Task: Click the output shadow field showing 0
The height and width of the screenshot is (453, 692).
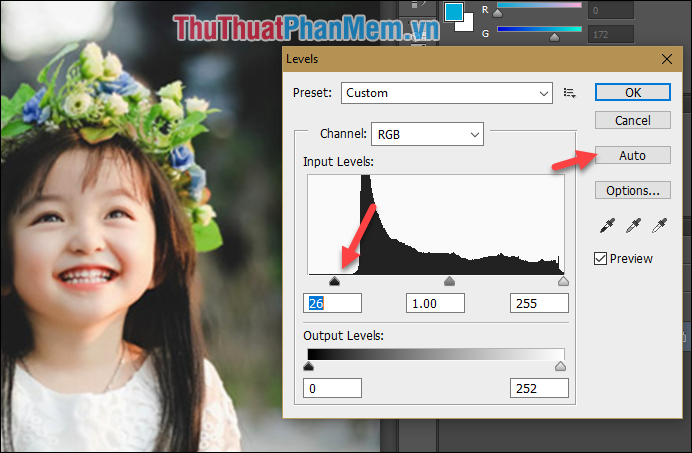Action: [x=332, y=388]
